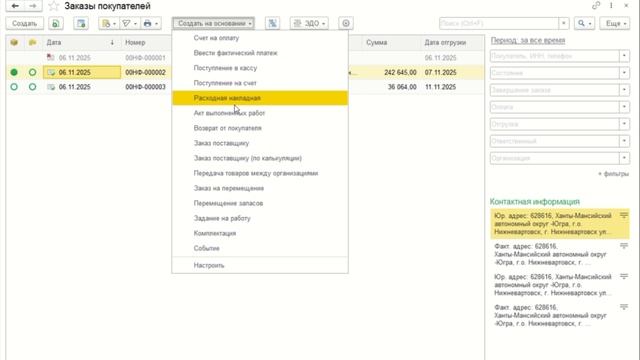Choose Заказ поставщику menu item
Image resolution: width=640 pixels, height=360 pixels.
260,143
